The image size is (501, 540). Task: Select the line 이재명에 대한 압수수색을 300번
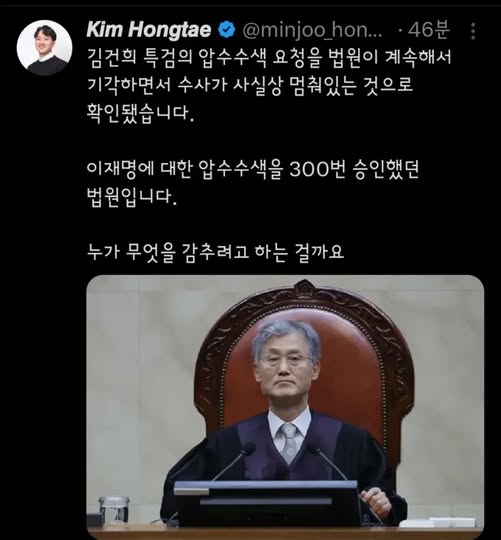[x=252, y=169]
